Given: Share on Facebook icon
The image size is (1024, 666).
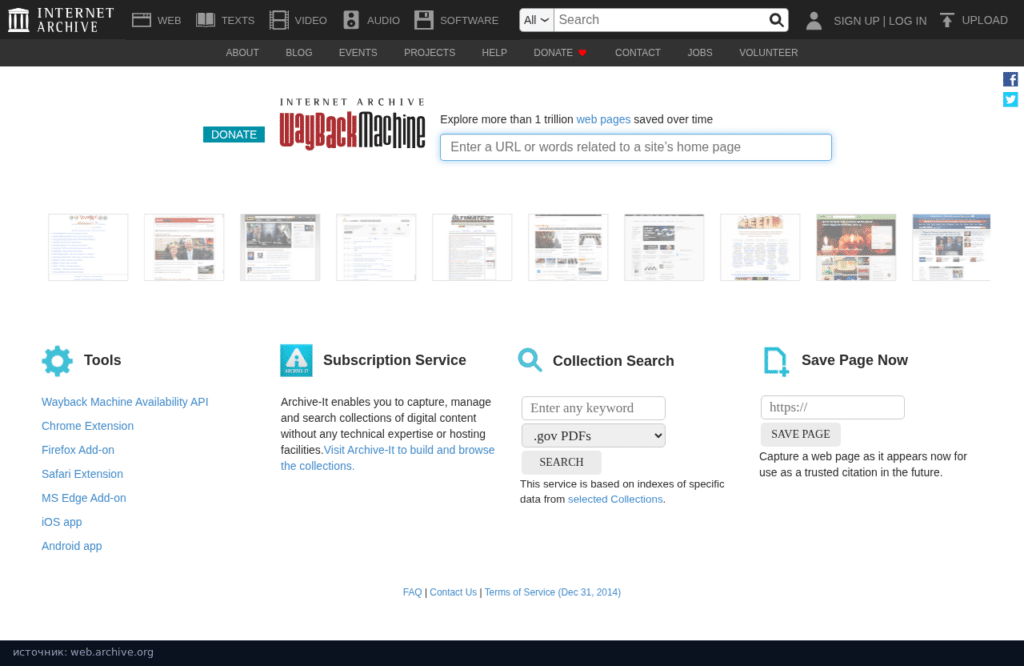Looking at the screenshot, I should (1010, 80).
